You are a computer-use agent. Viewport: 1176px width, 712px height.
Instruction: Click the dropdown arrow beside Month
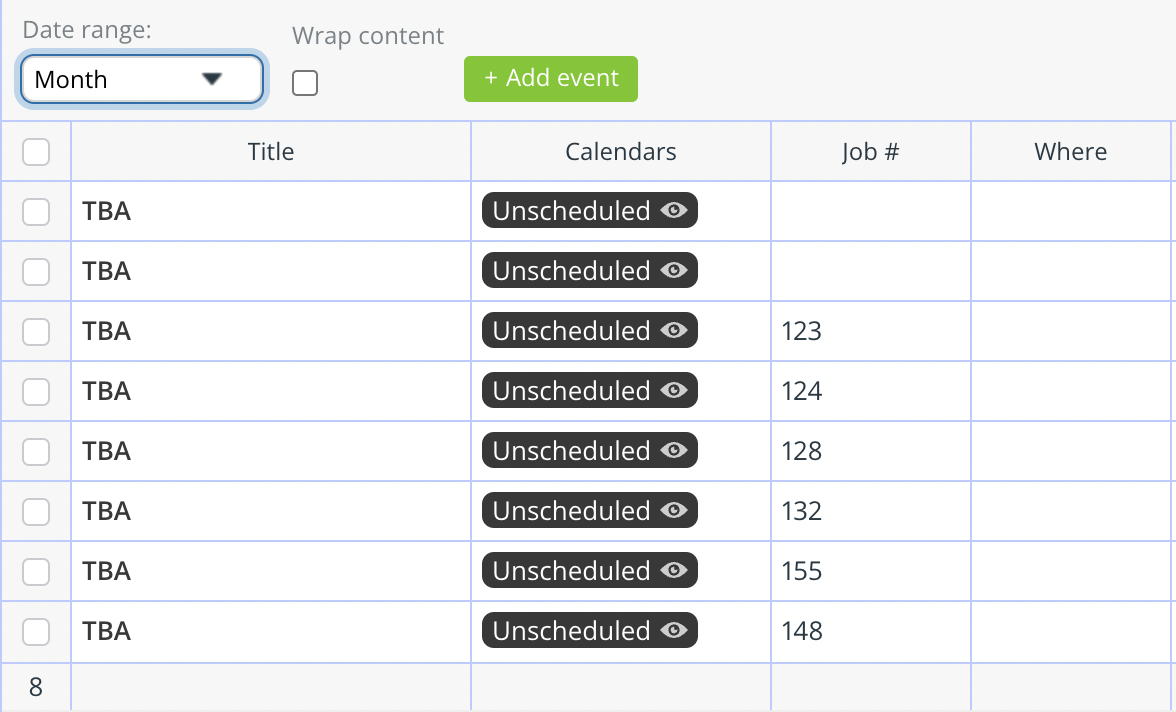pyautogui.click(x=212, y=79)
